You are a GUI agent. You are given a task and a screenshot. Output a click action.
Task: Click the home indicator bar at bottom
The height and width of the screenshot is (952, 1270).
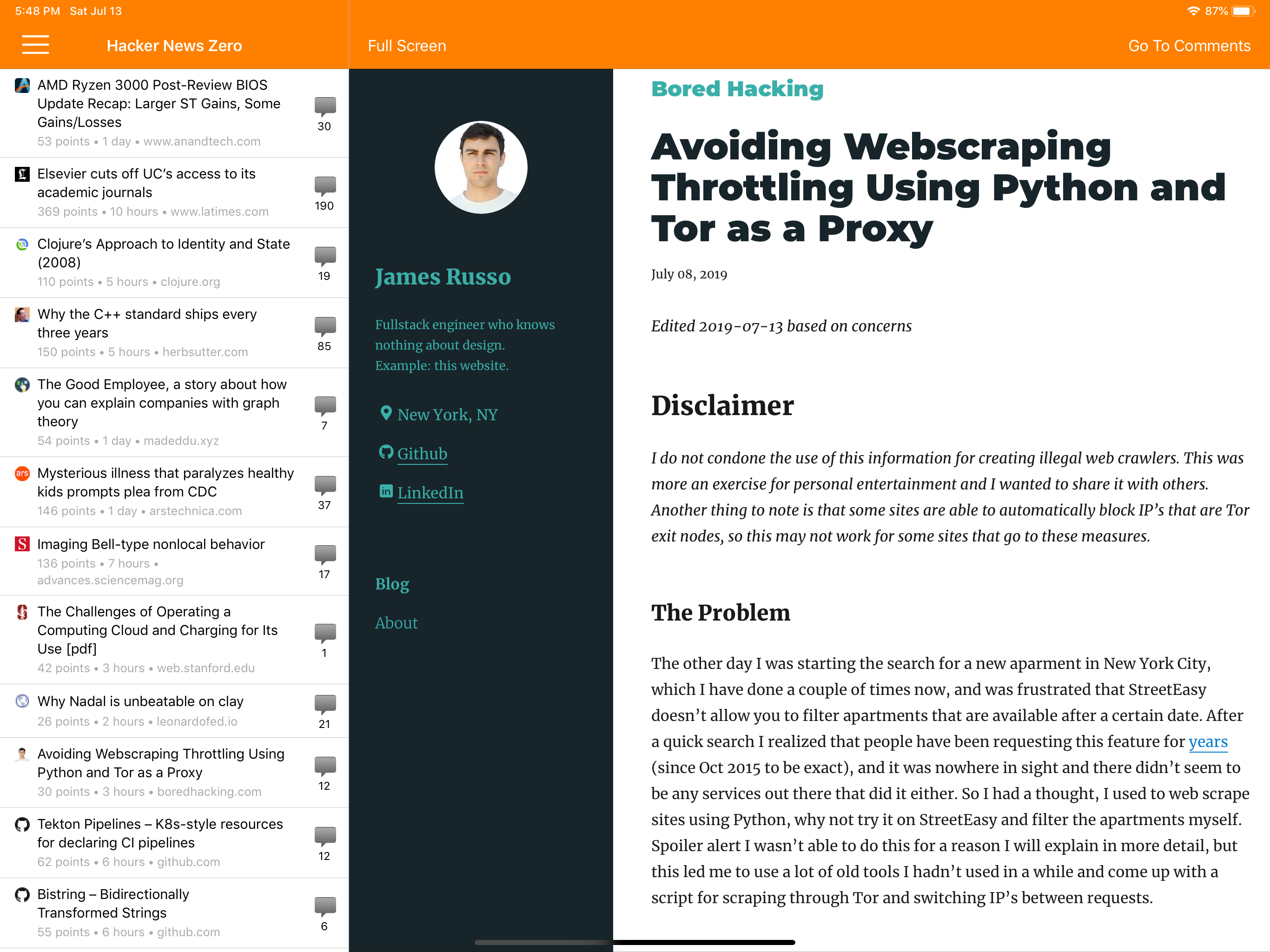[635, 942]
